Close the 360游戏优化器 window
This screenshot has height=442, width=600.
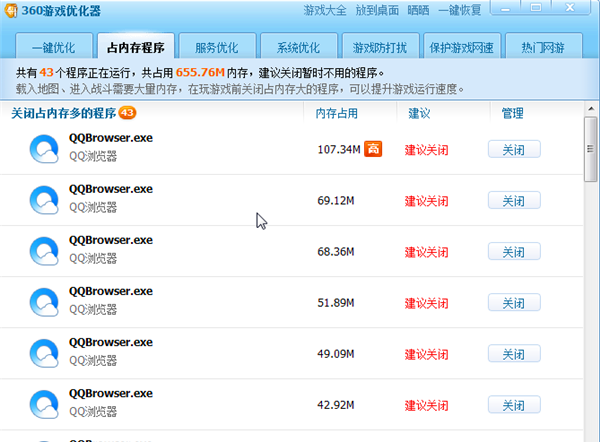tap(570, 8)
